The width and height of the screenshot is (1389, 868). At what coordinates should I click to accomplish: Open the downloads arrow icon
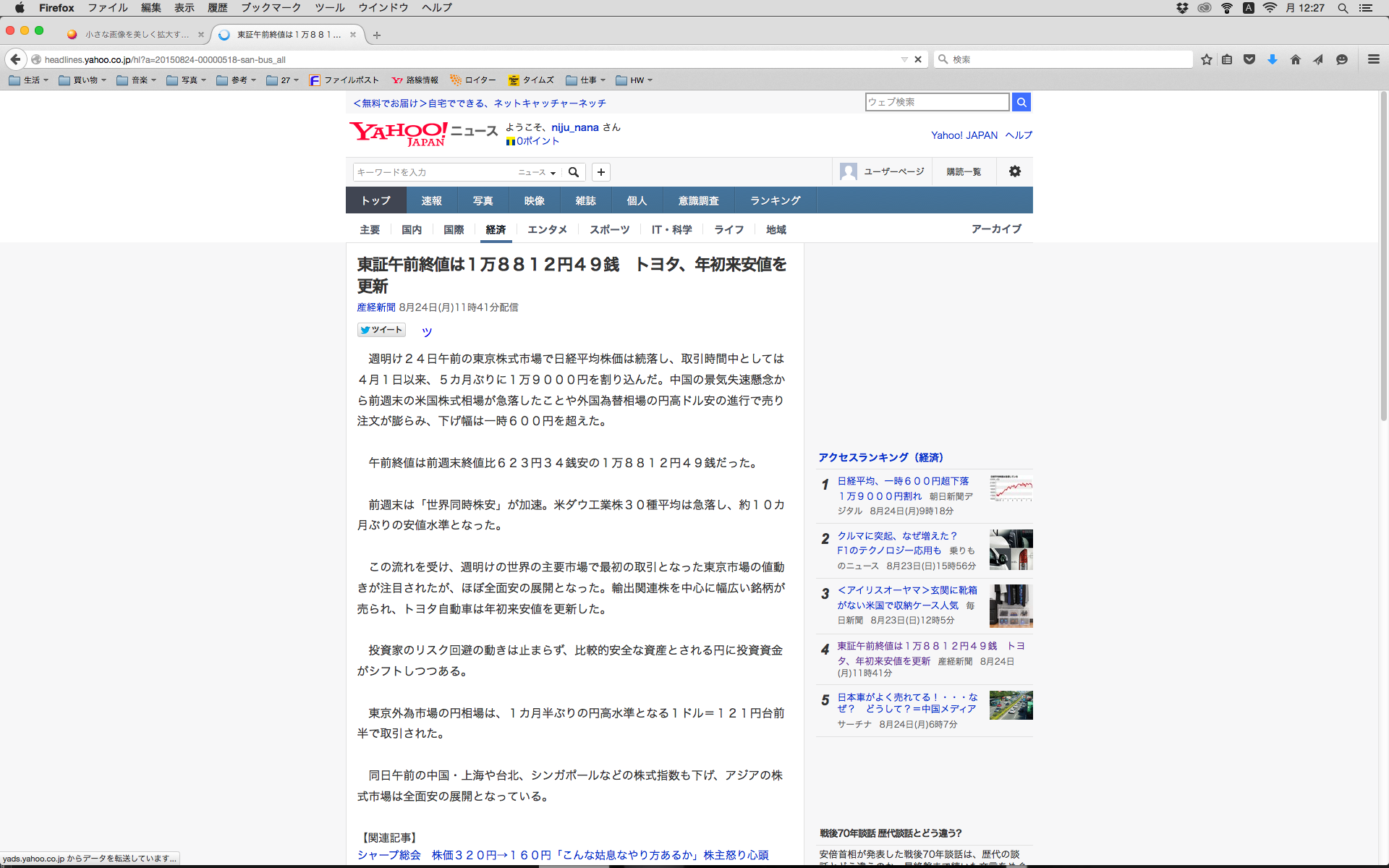(1272, 59)
